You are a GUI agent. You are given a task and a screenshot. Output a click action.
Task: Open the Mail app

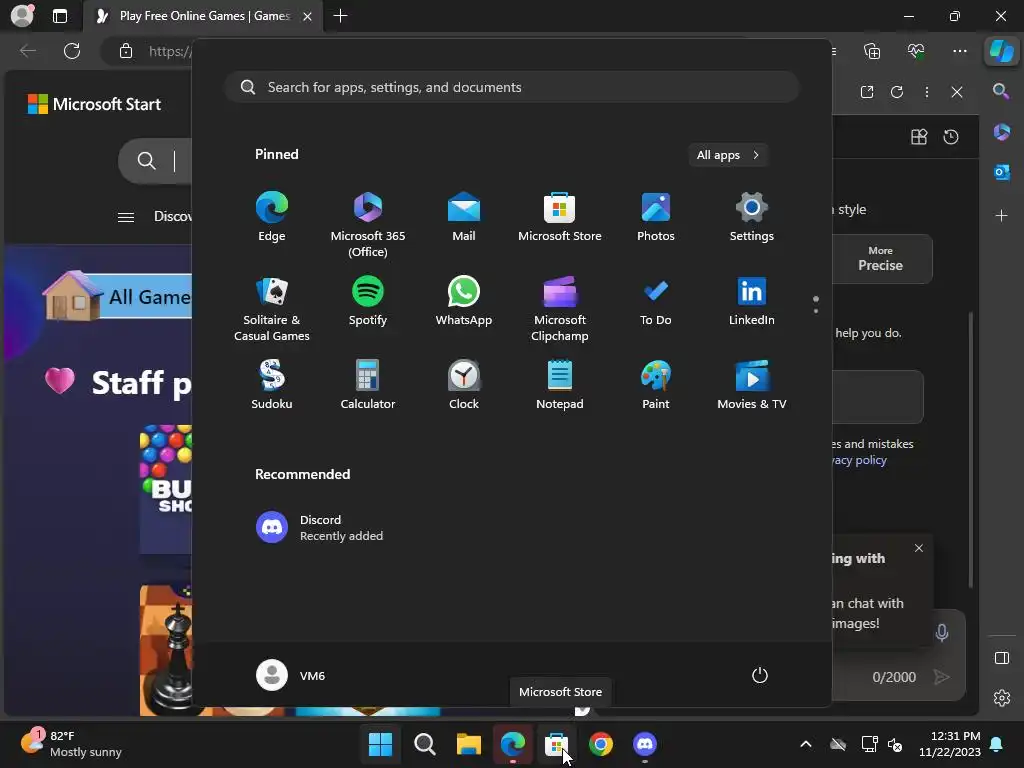[x=464, y=217]
